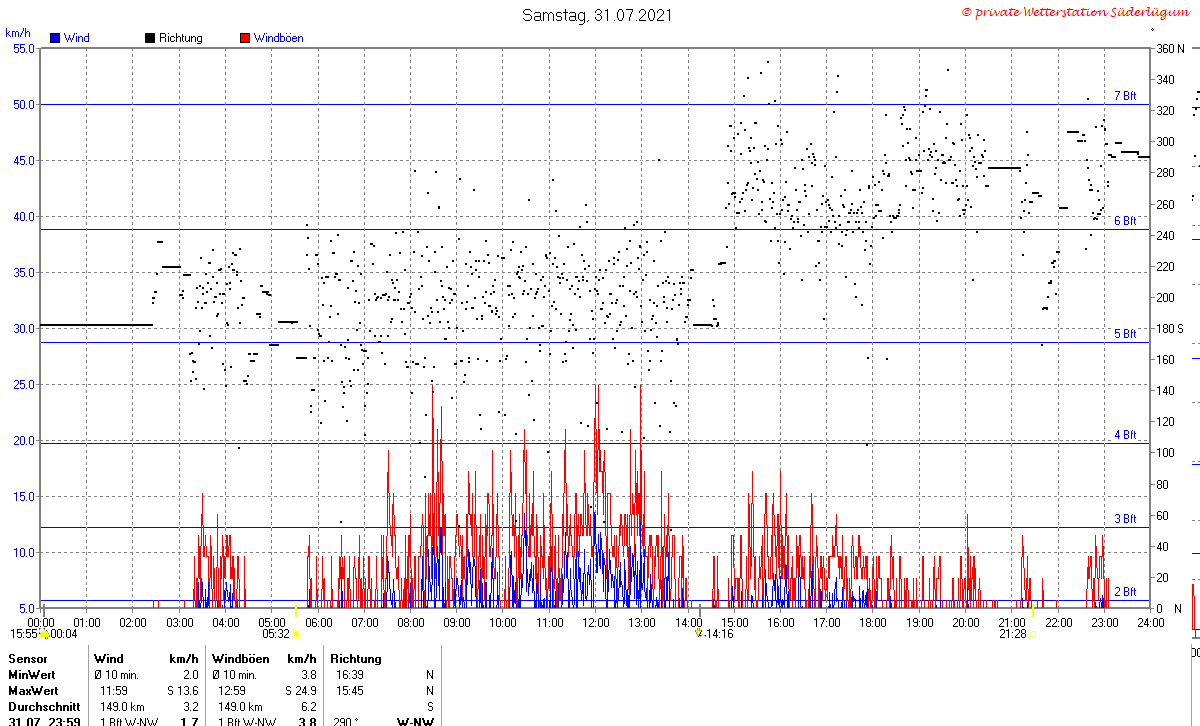
Task: Click the red Windböen legend square
Action: pos(245,38)
